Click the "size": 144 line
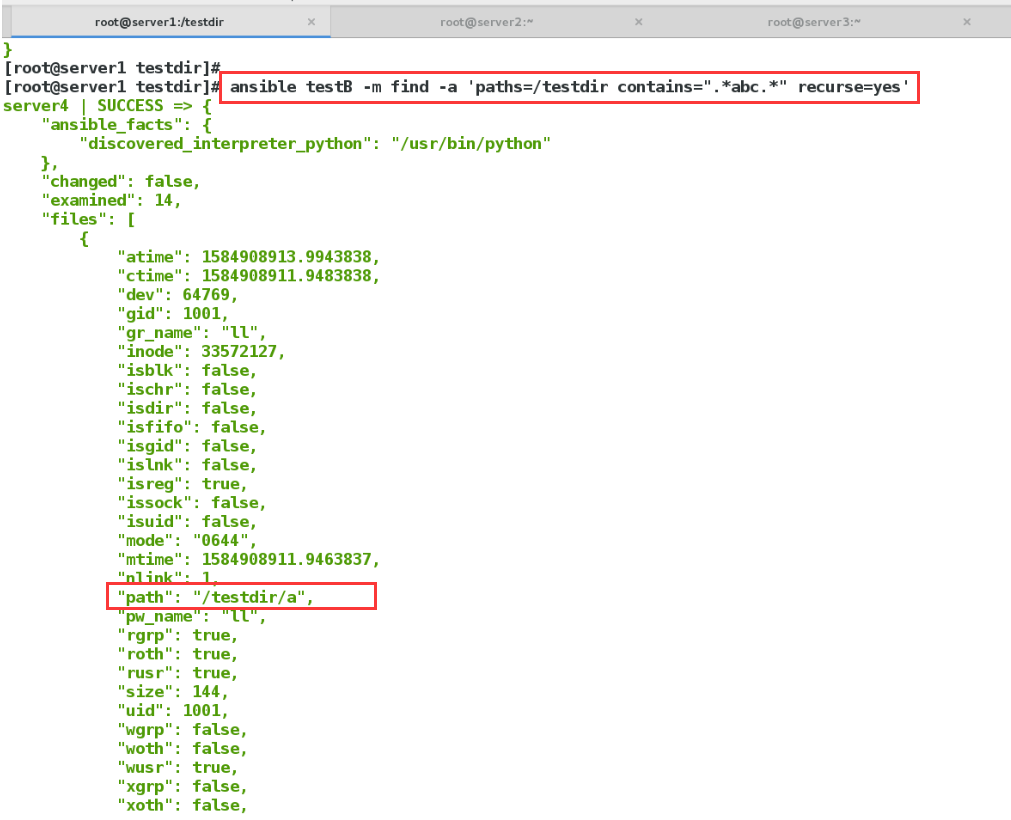Screen dimensions: 1011x820 pyautogui.click(x=173, y=692)
